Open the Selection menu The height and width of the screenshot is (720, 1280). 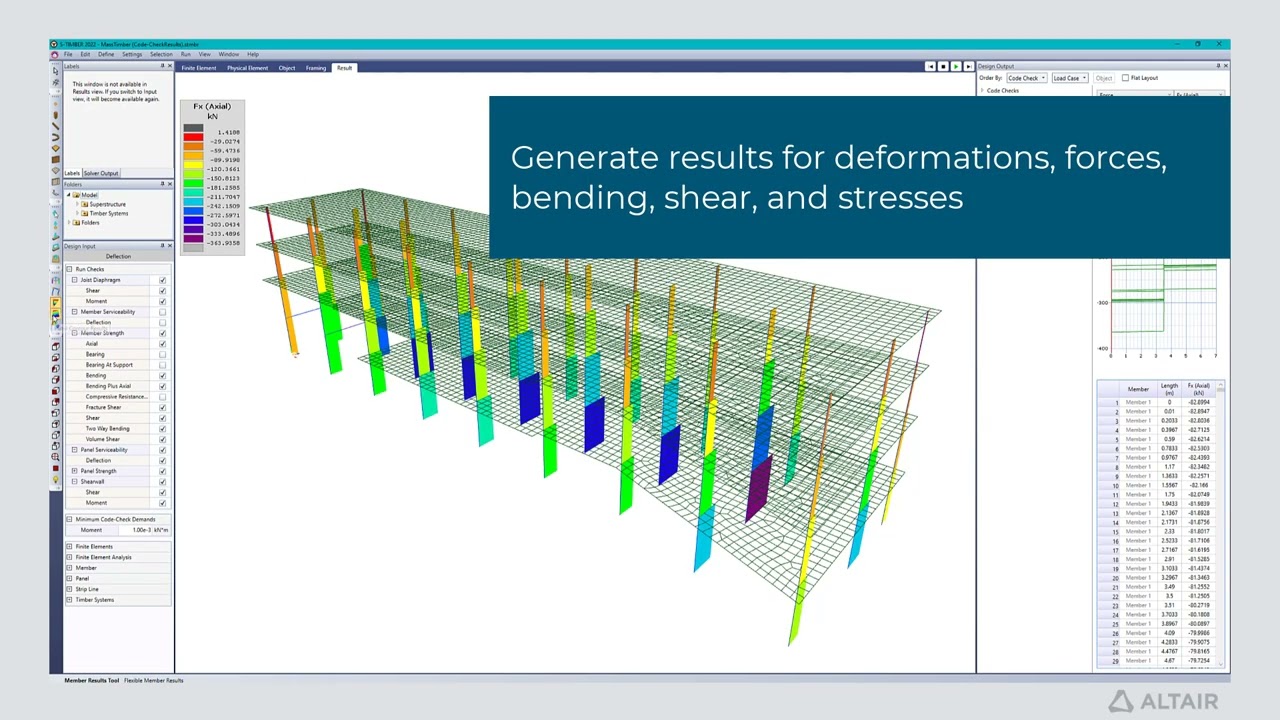[161, 54]
